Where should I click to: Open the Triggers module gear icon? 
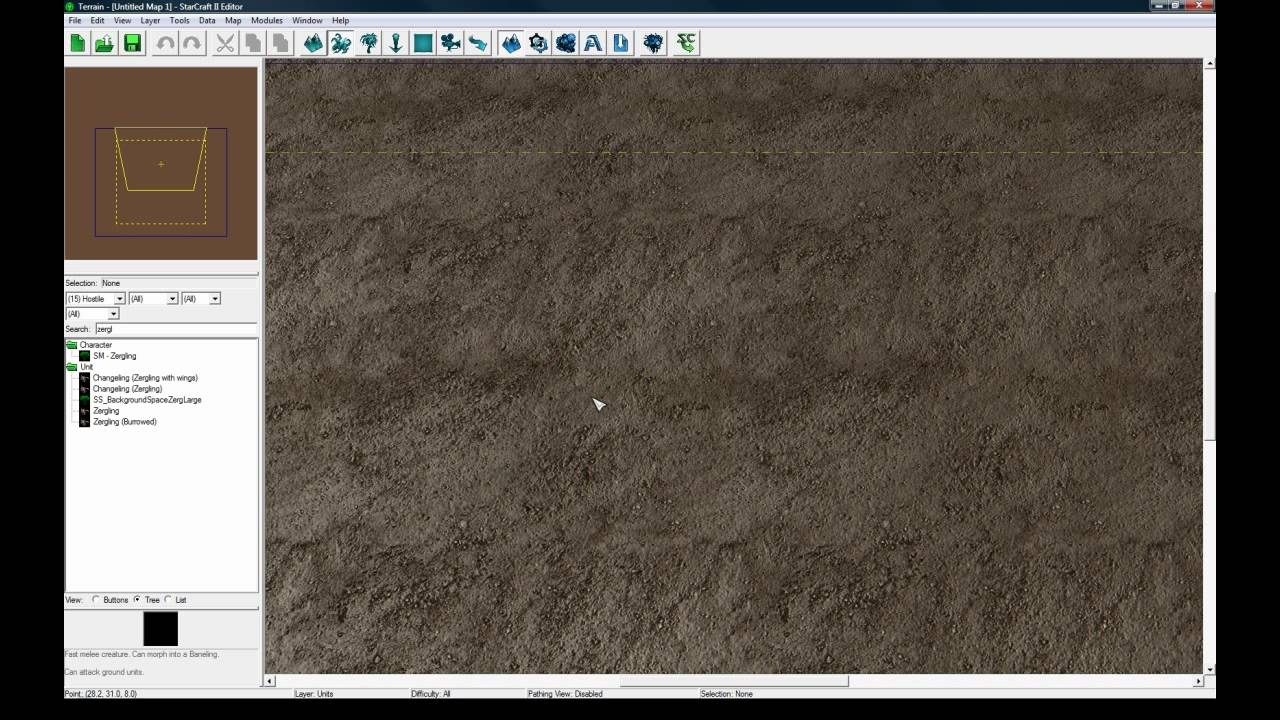539,43
